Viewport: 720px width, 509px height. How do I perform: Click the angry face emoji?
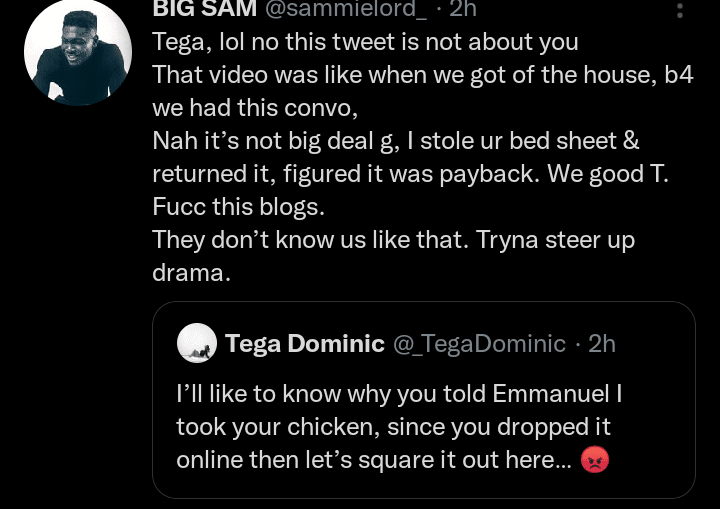(x=595, y=460)
